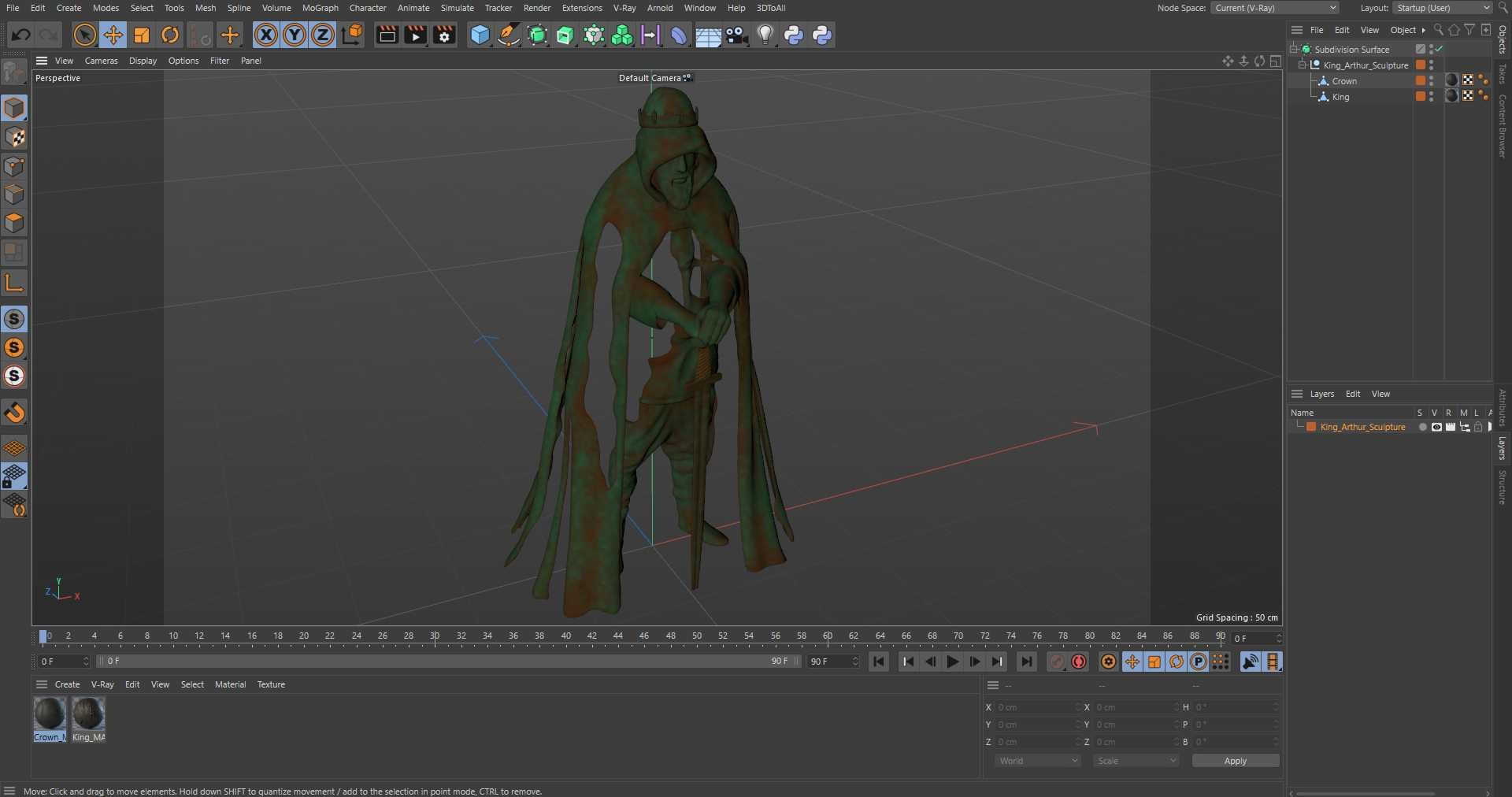Viewport: 1512px width, 797px height.
Task: Toggle Position keyframe recording button
Action: point(1132,662)
